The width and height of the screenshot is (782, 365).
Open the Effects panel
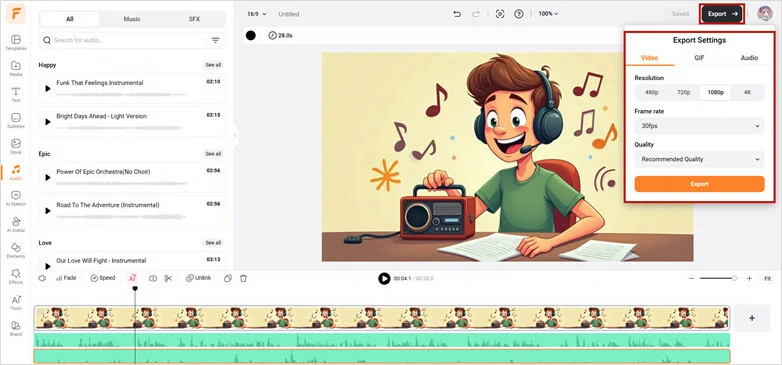16,276
